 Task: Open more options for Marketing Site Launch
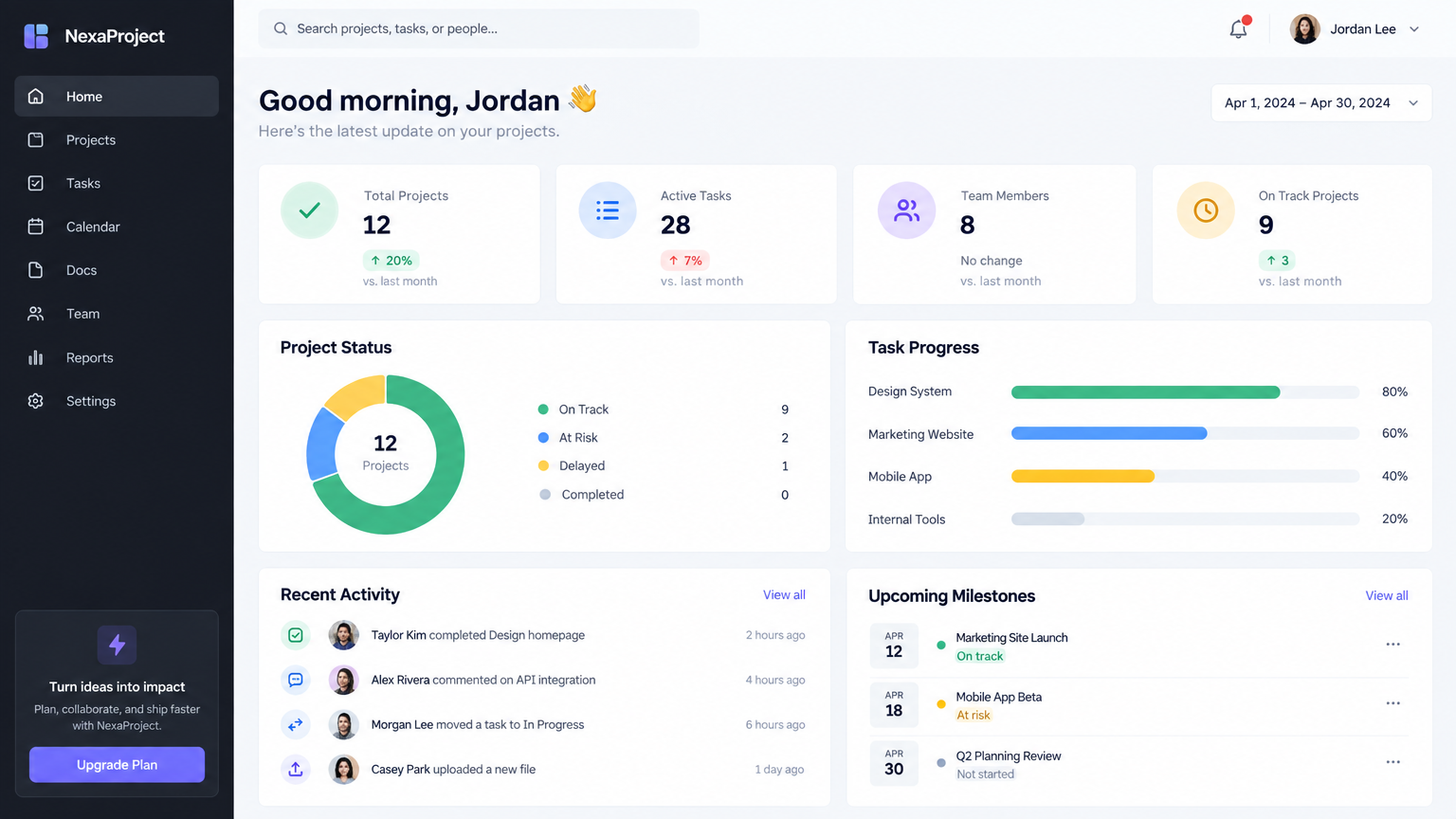[x=1392, y=645]
